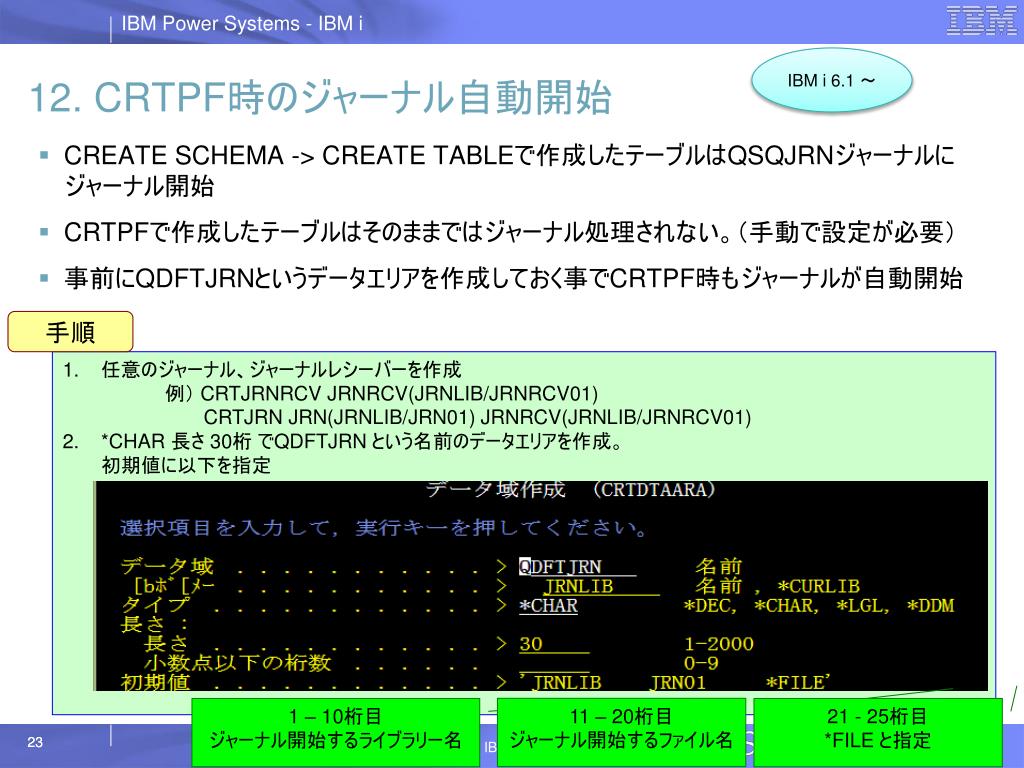Select the header text "IBM Power Systems - IBM i"
Screen dimensions: 1024x768
coord(242,24)
